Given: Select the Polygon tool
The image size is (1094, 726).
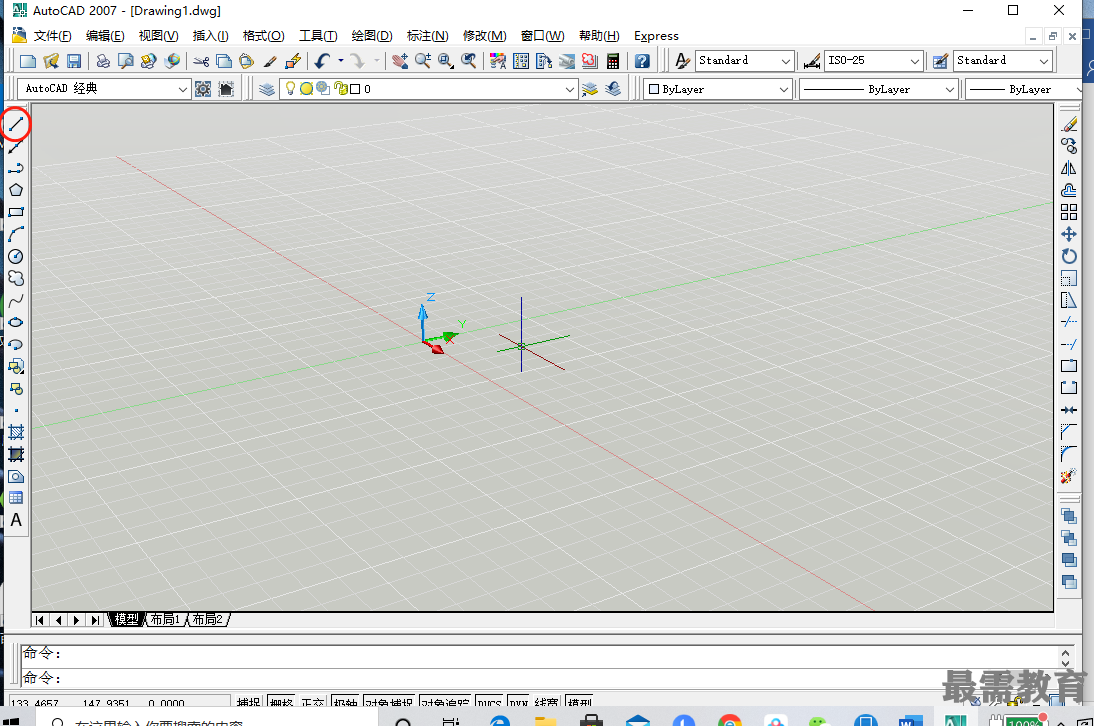Looking at the screenshot, I should click(x=16, y=190).
